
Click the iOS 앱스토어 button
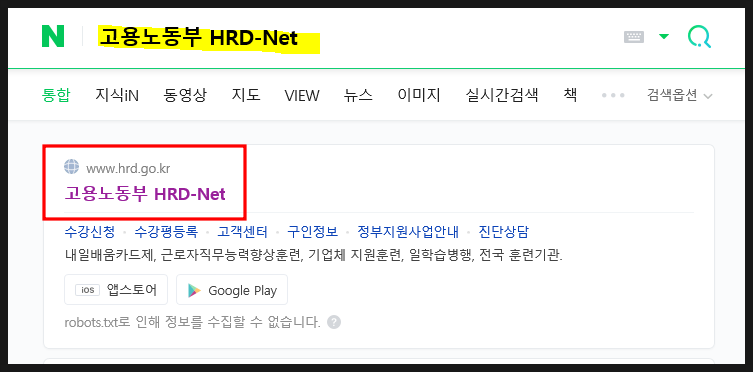(x=116, y=289)
